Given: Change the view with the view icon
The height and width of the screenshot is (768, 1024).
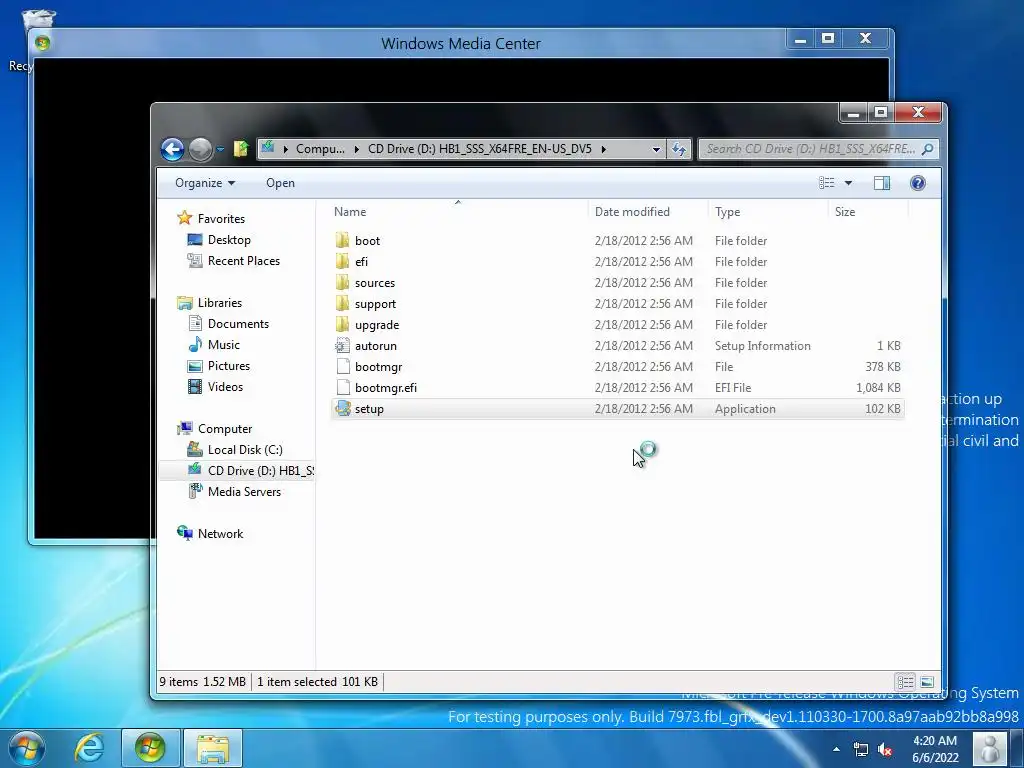Looking at the screenshot, I should click(x=827, y=183).
